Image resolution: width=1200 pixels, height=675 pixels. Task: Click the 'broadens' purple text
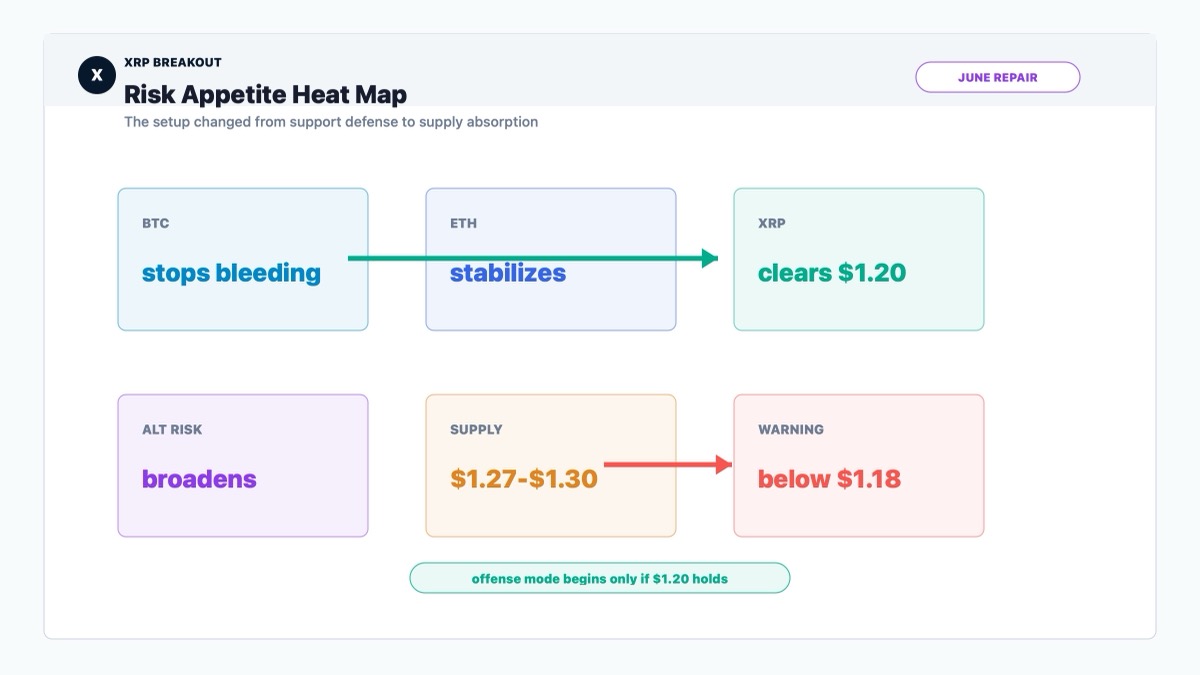point(199,479)
